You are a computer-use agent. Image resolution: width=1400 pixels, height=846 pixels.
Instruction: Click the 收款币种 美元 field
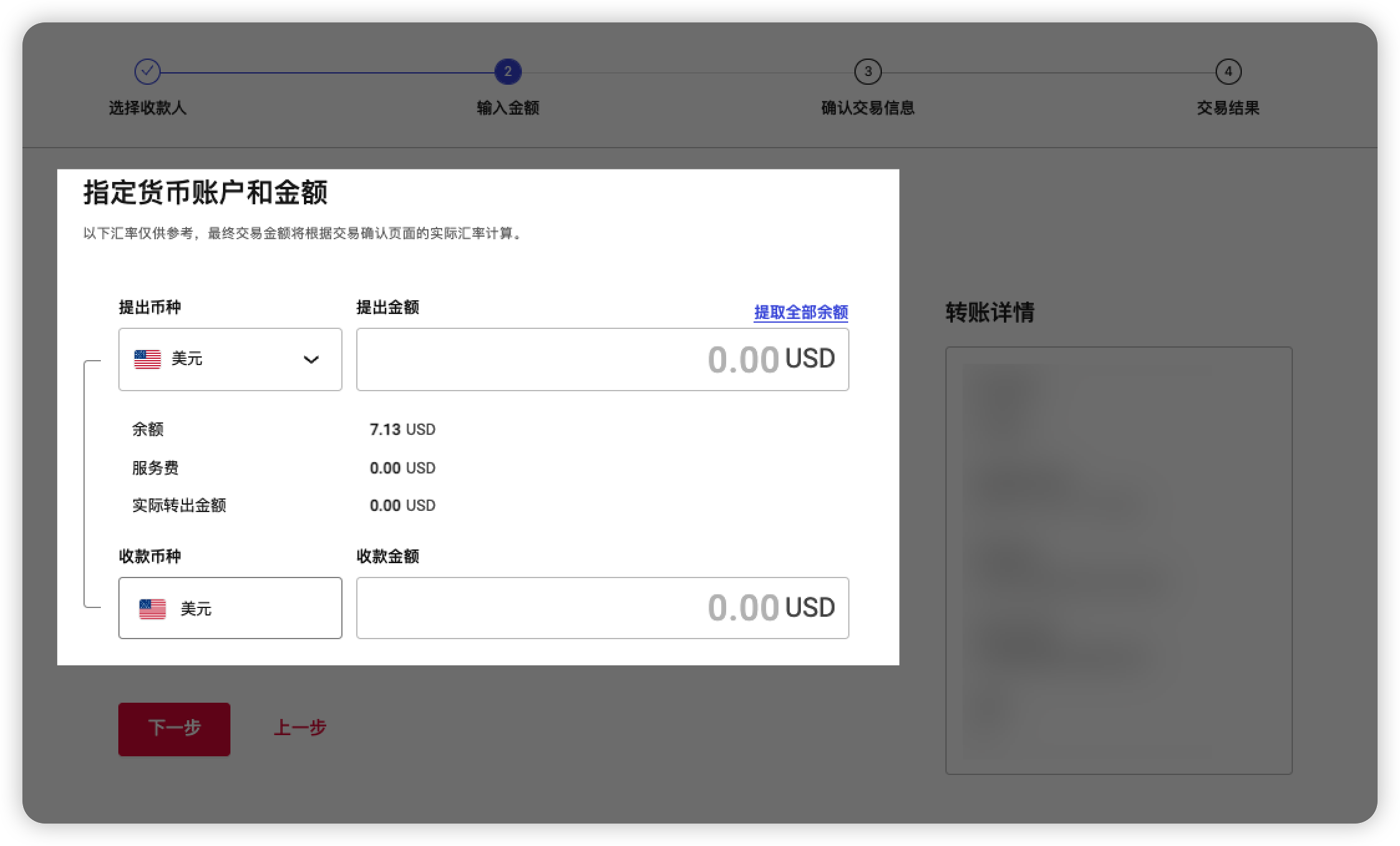pyautogui.click(x=230, y=608)
